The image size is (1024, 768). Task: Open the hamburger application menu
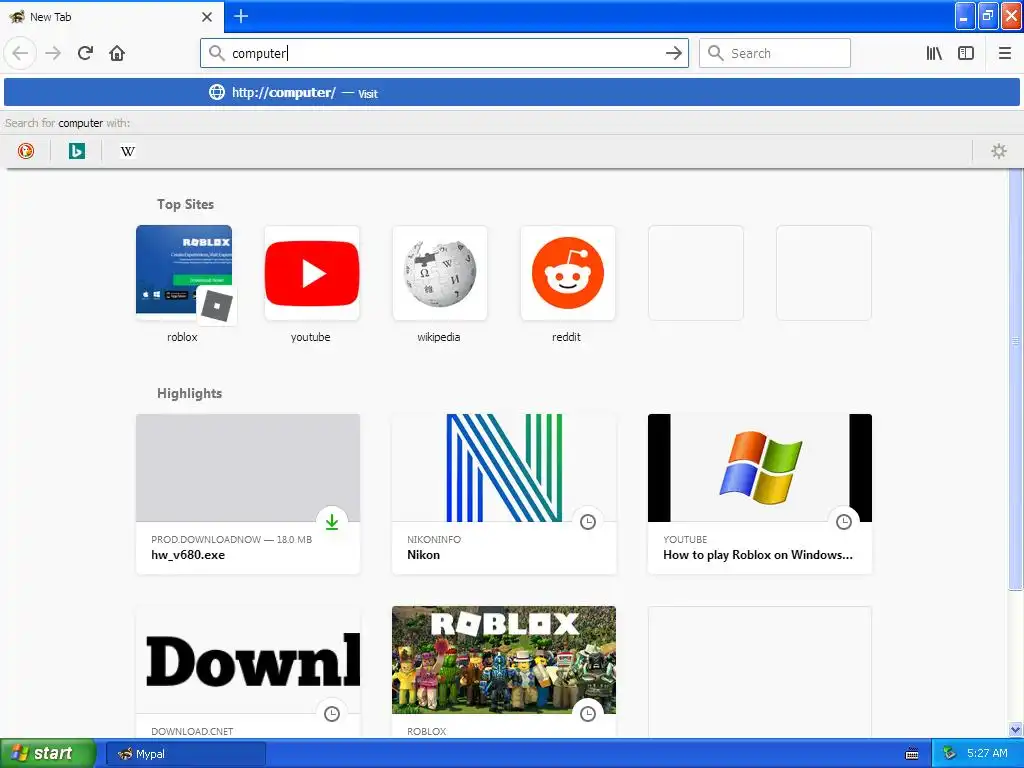coord(1005,53)
